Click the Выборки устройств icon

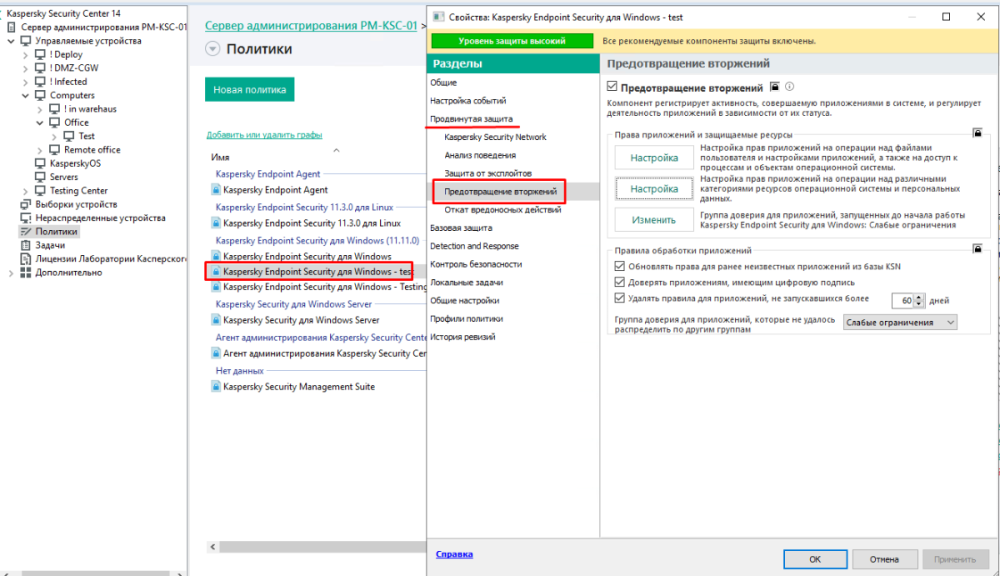tap(26, 204)
